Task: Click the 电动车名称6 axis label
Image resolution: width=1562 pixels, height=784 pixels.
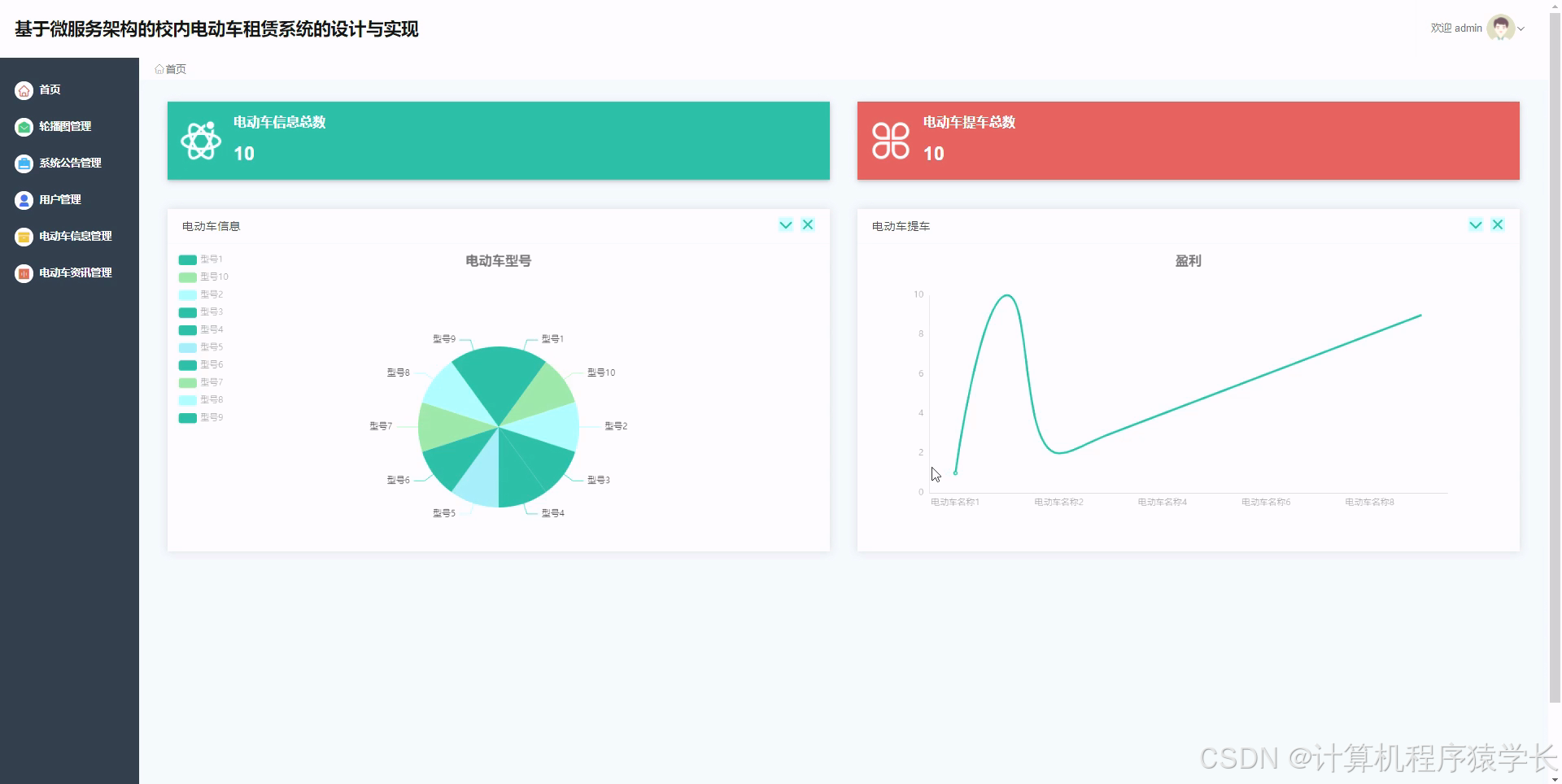Action: pyautogui.click(x=1266, y=503)
